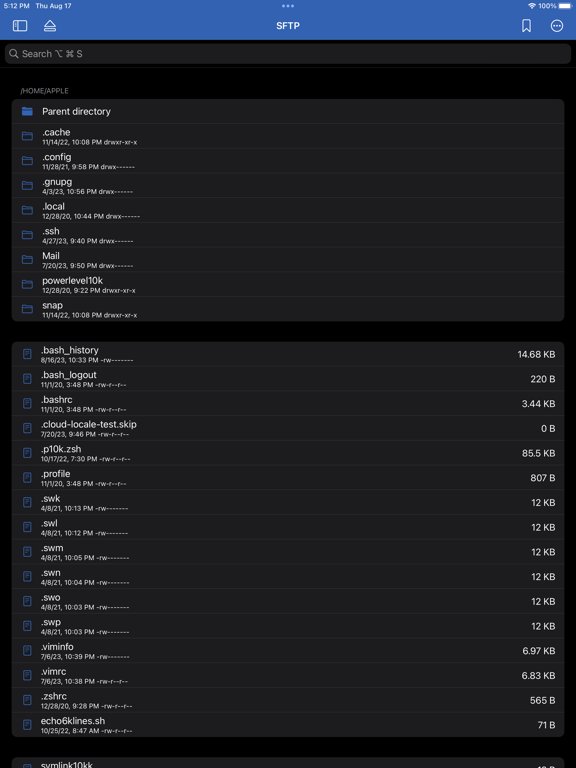Open the more options ellipsis menu

click(x=557, y=25)
